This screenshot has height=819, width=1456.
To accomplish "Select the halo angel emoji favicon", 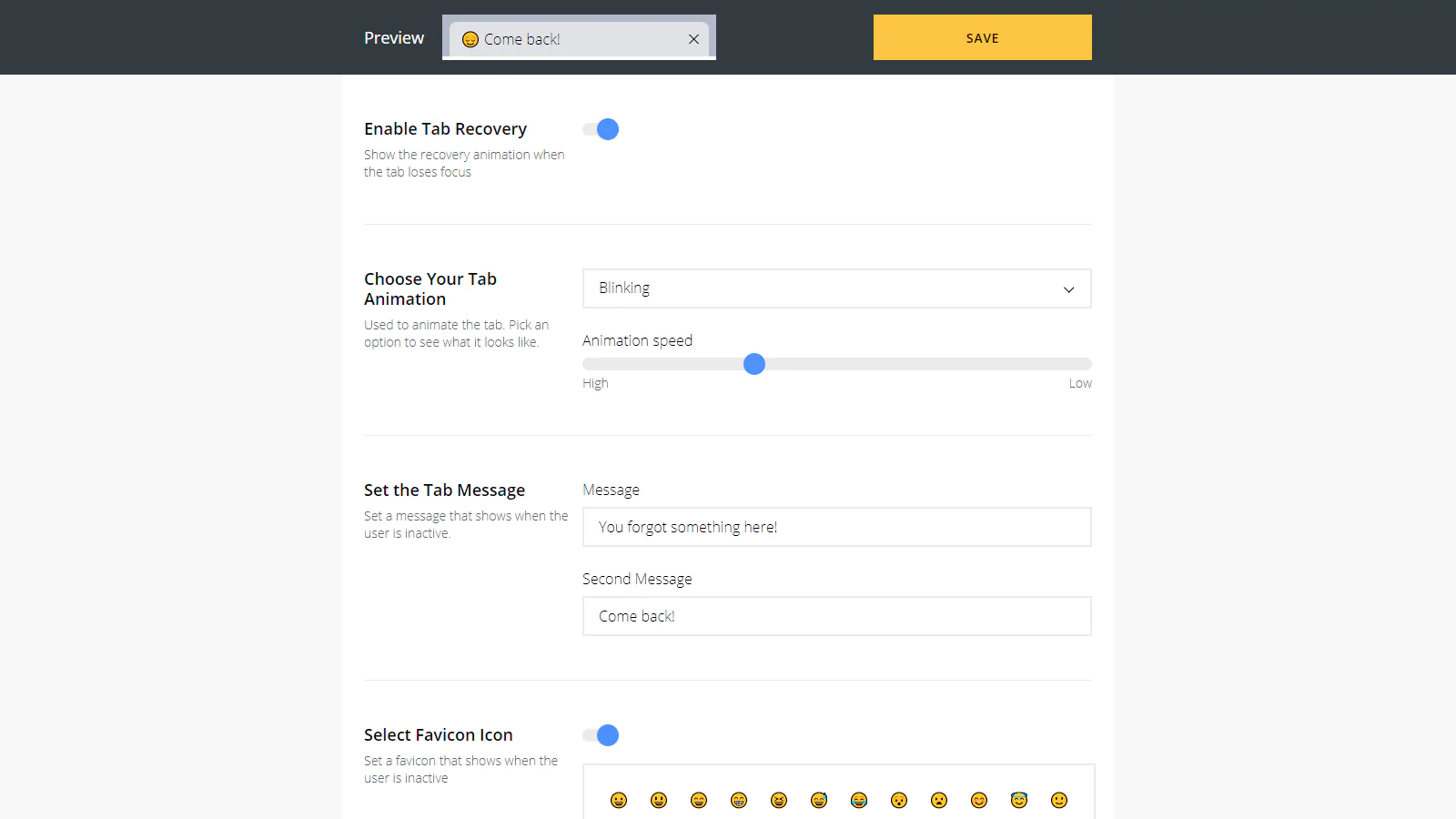I will pos(1019,800).
